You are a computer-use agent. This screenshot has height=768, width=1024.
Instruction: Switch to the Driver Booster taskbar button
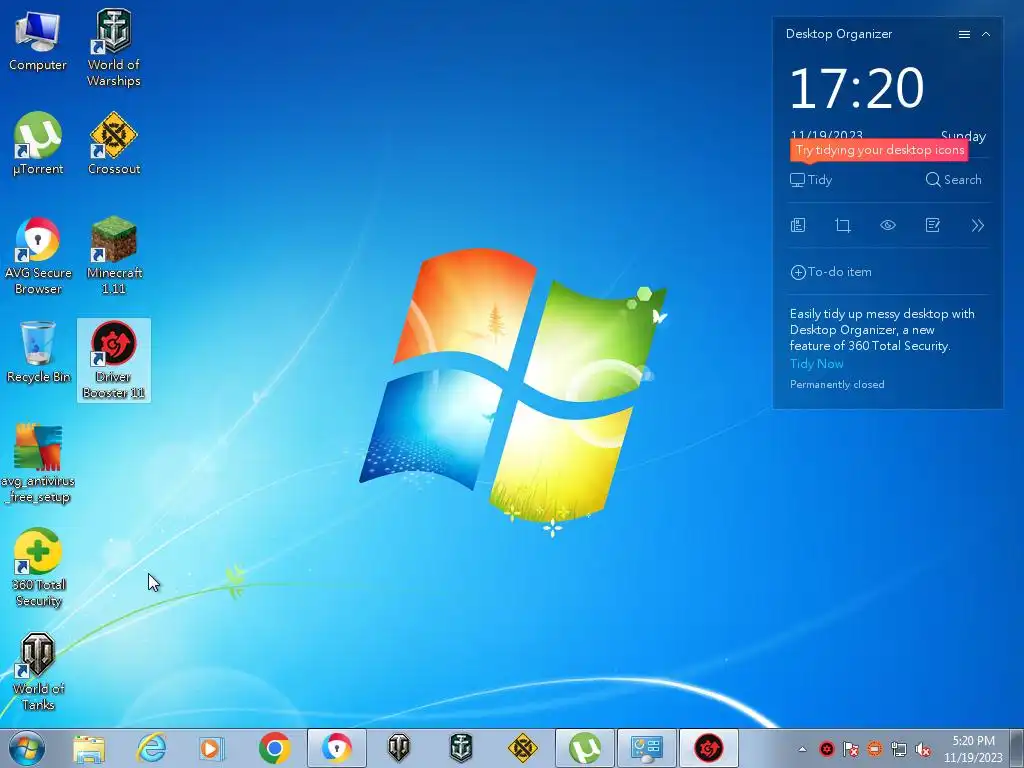point(709,748)
